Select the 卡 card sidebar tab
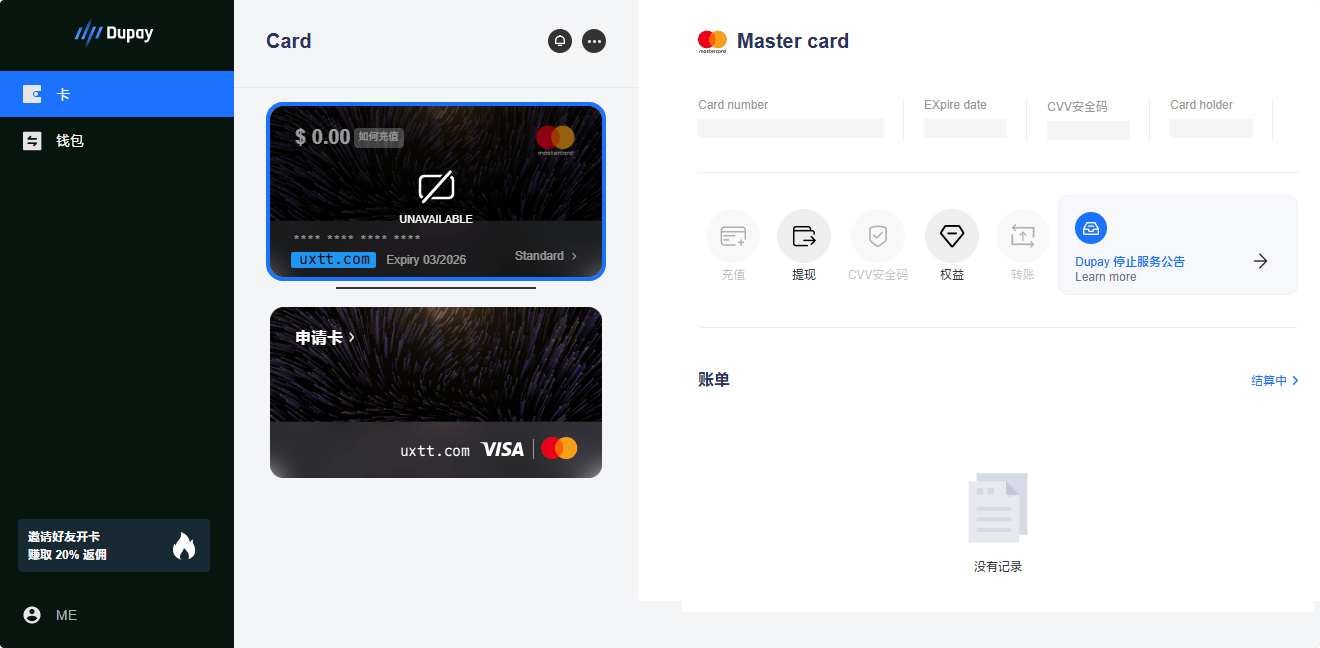Screen dimensions: 1320x648 pyautogui.click(x=117, y=94)
